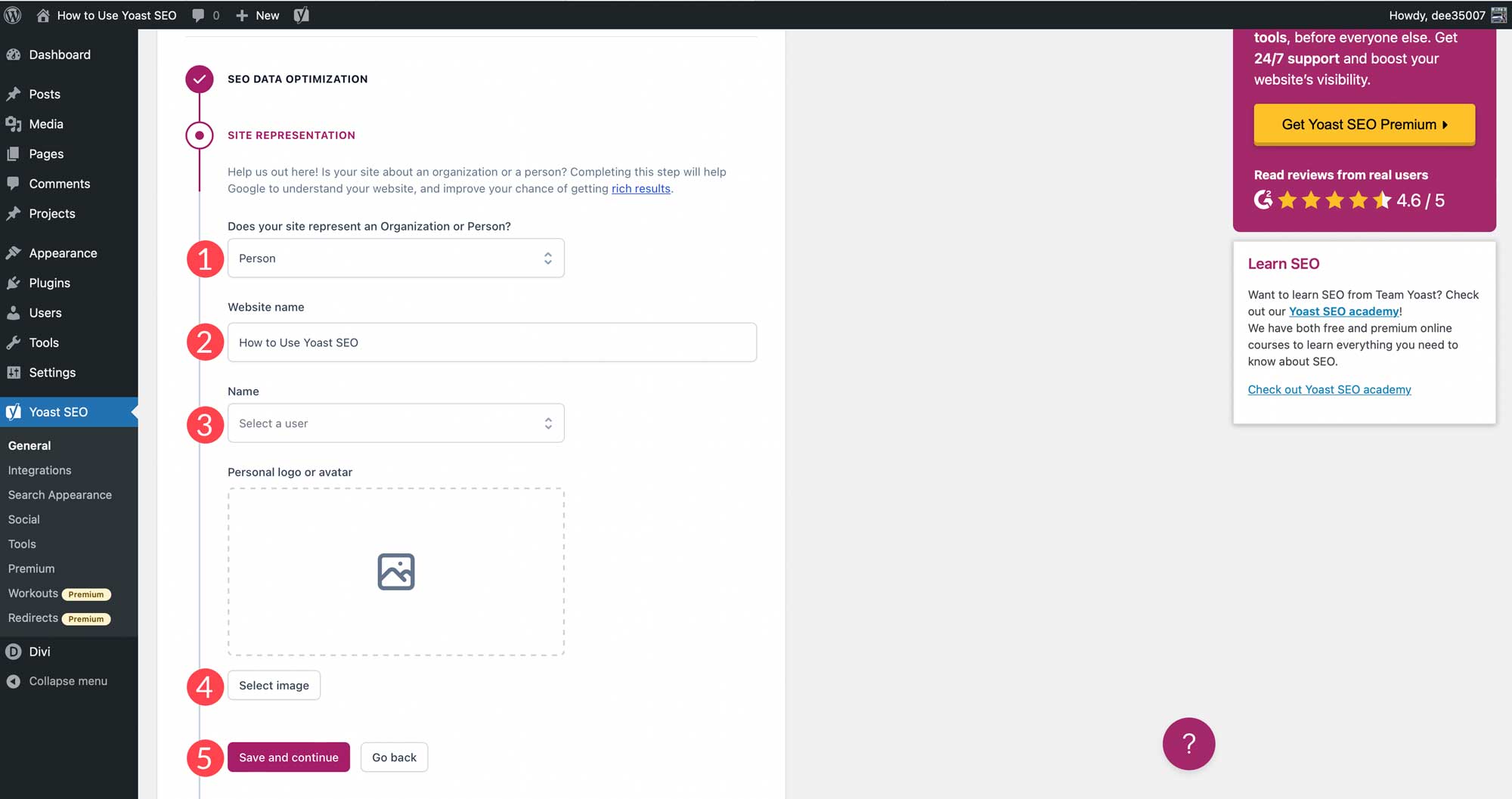
Task: Click the user avatar next to Howdy
Action: [x=1498, y=15]
